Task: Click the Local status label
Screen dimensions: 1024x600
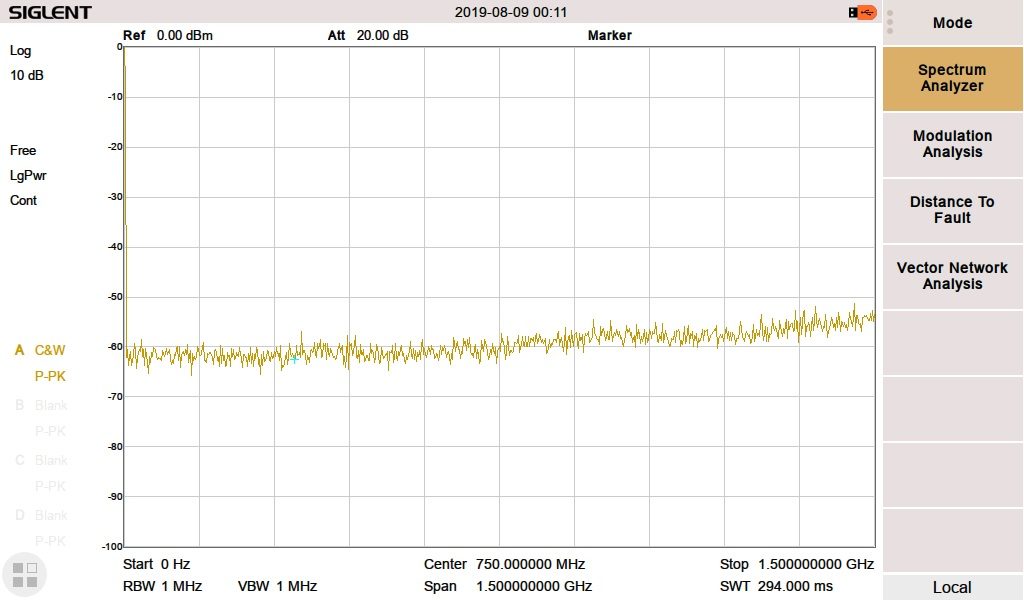Action: point(952,588)
